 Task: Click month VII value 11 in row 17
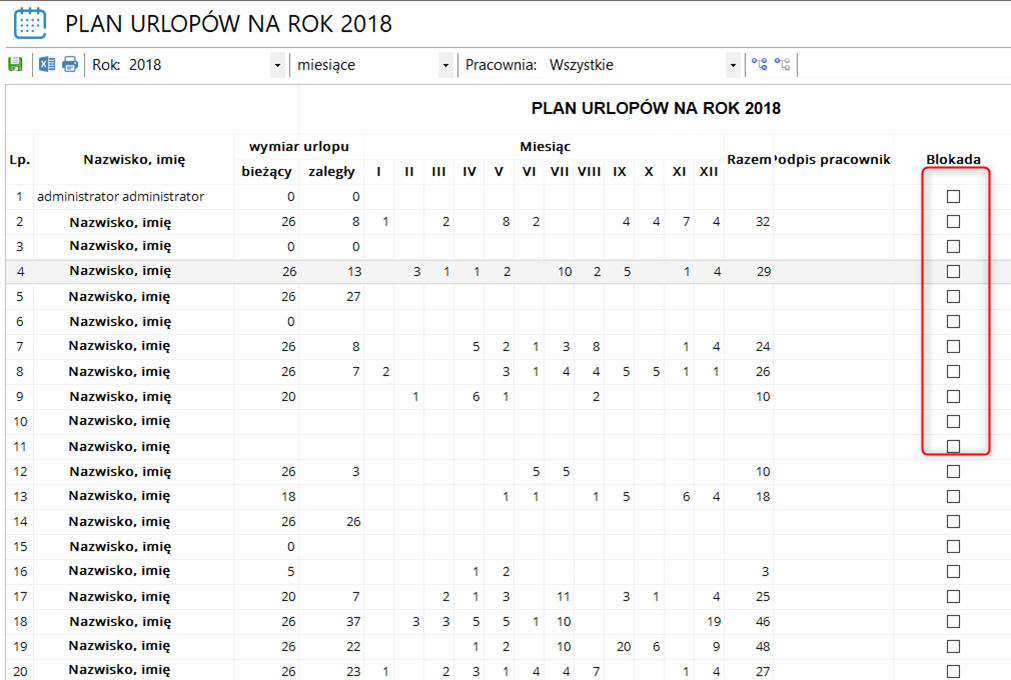563,596
